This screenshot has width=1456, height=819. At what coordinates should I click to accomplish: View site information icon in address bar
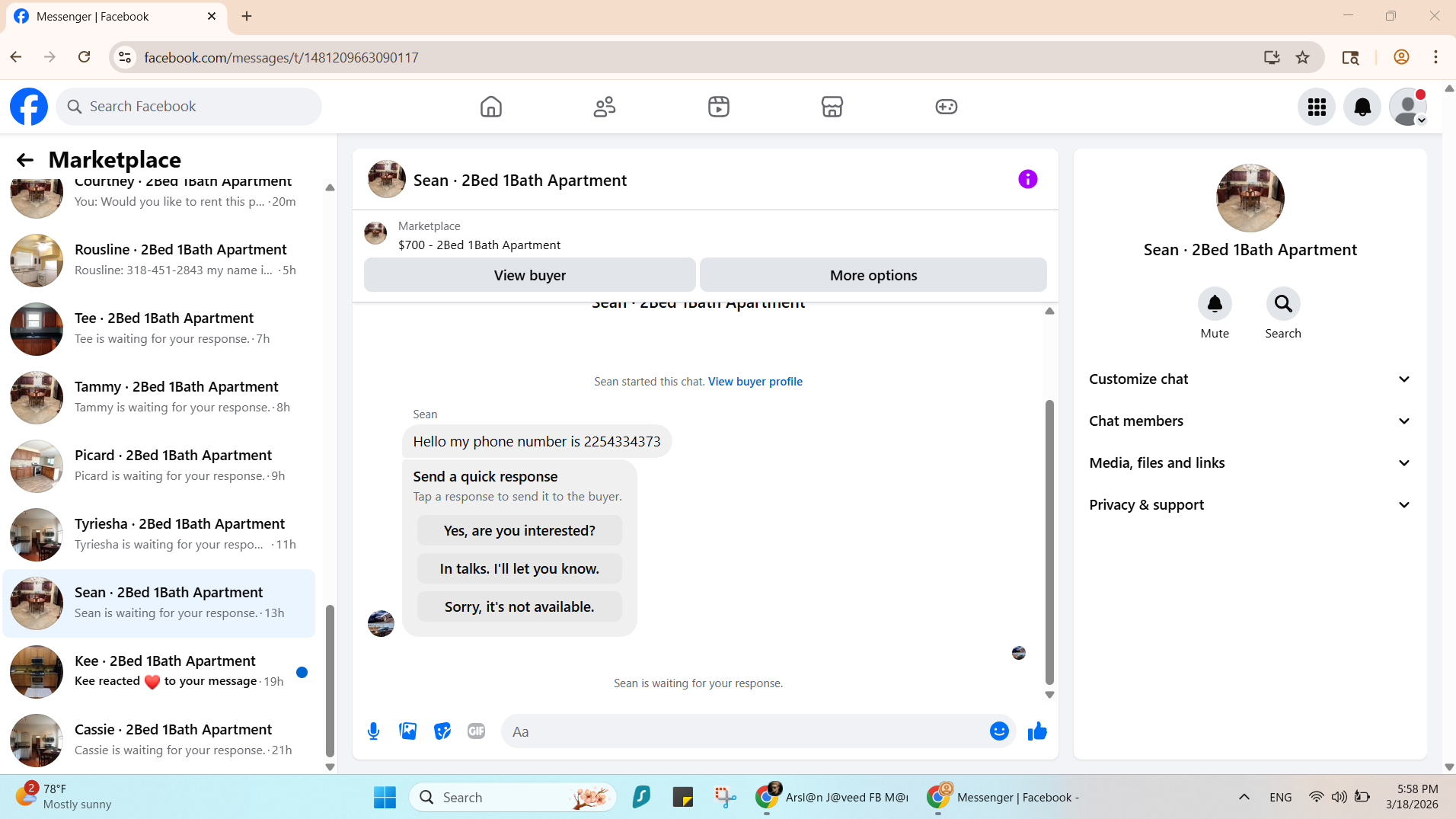pyautogui.click(x=125, y=57)
